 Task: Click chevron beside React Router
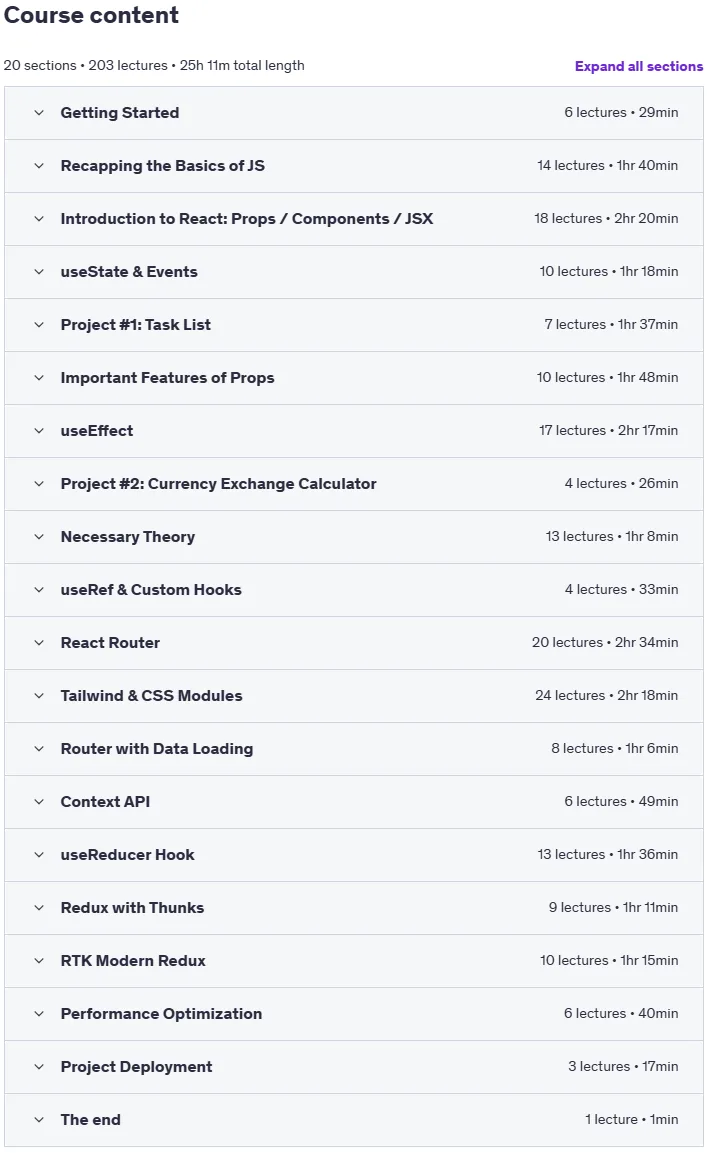tap(39, 643)
